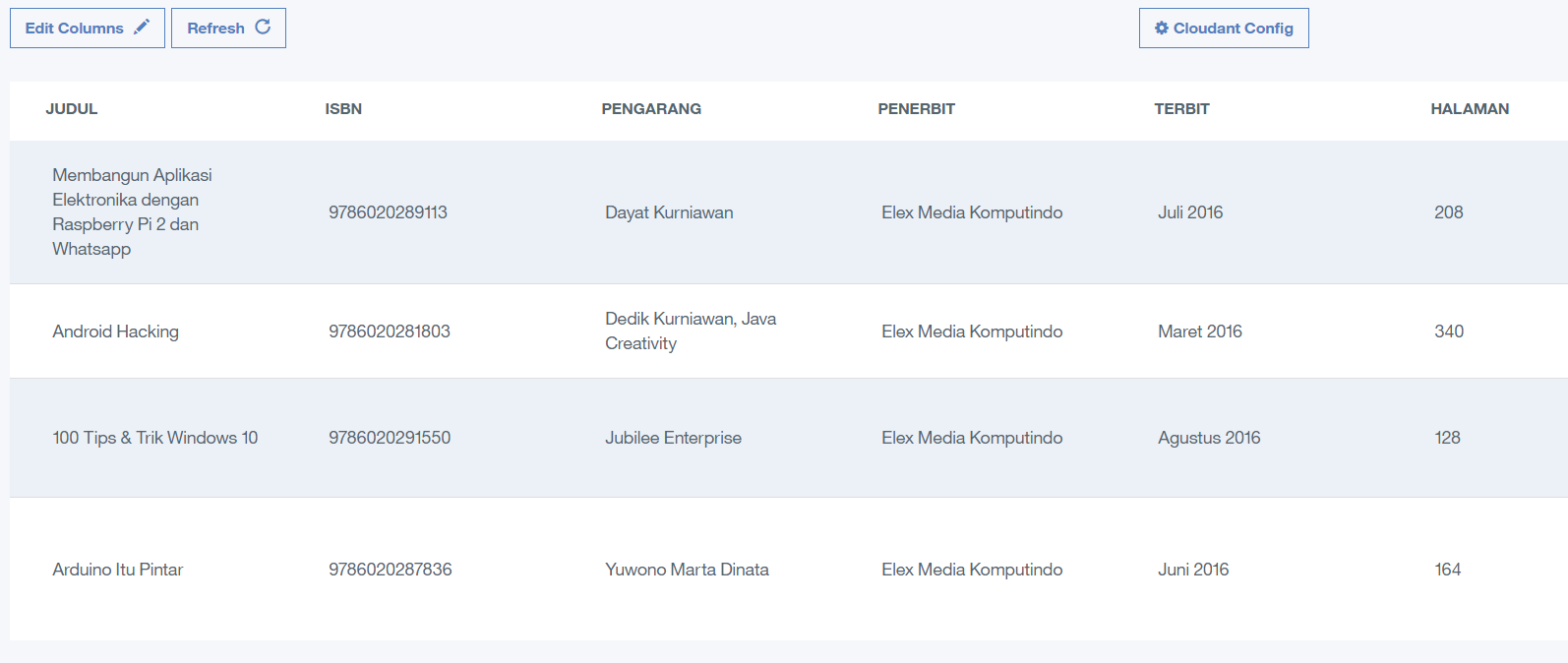This screenshot has width=1568, height=663.
Task: Click the HALAMAN column header
Action: click(1469, 109)
